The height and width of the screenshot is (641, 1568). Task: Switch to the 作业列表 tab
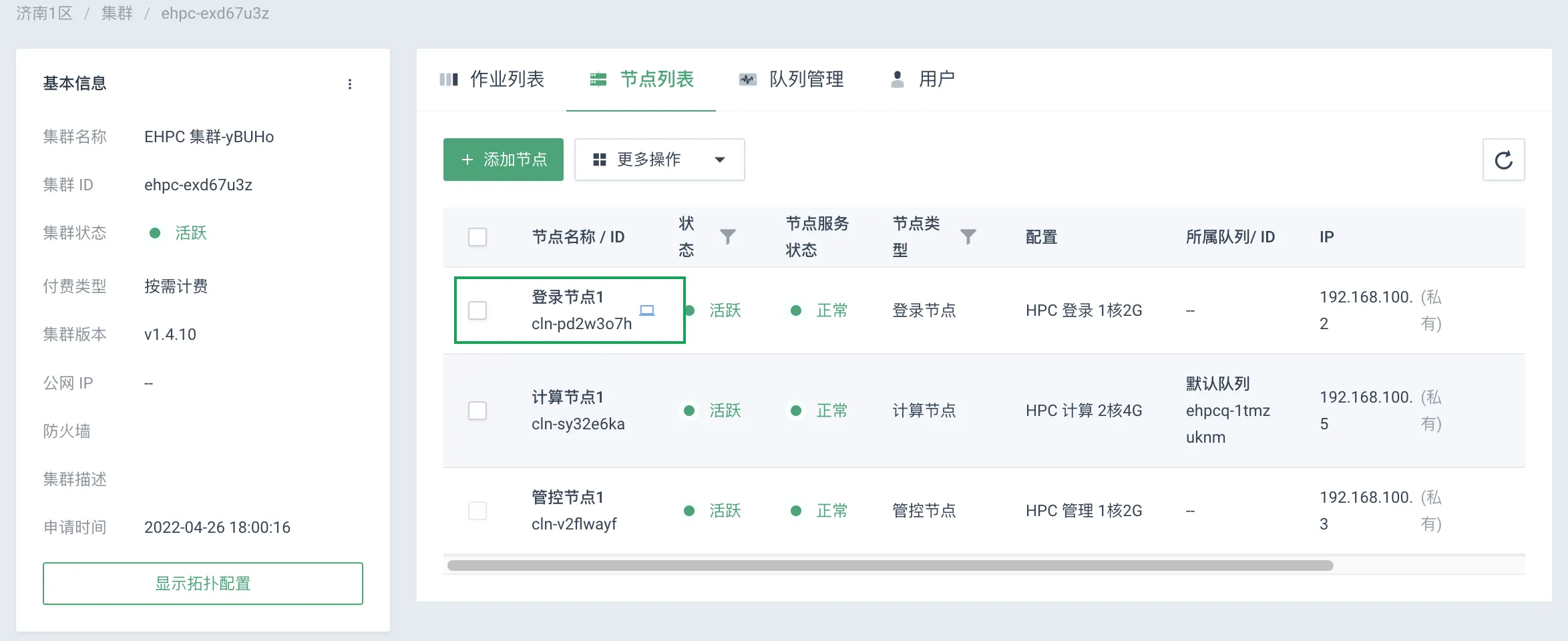pyautogui.click(x=492, y=79)
